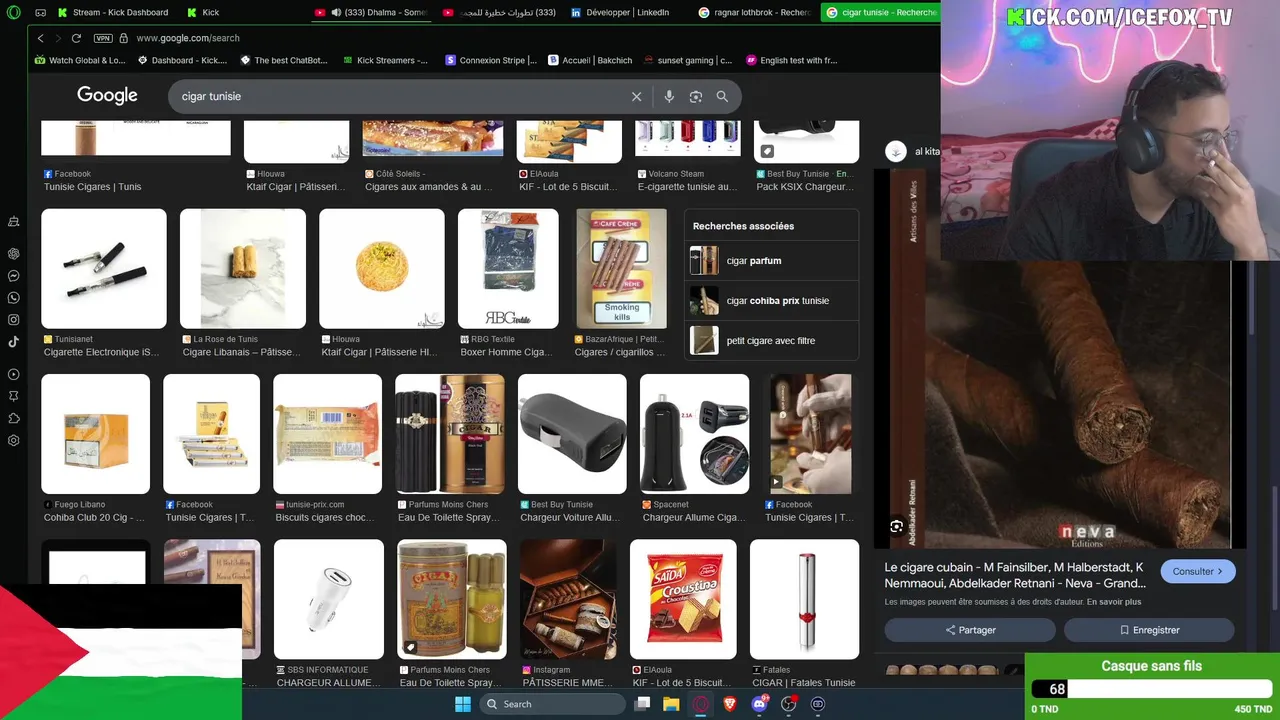Click lens search icon on preview image
The height and width of the screenshot is (720, 1280).
point(897,526)
